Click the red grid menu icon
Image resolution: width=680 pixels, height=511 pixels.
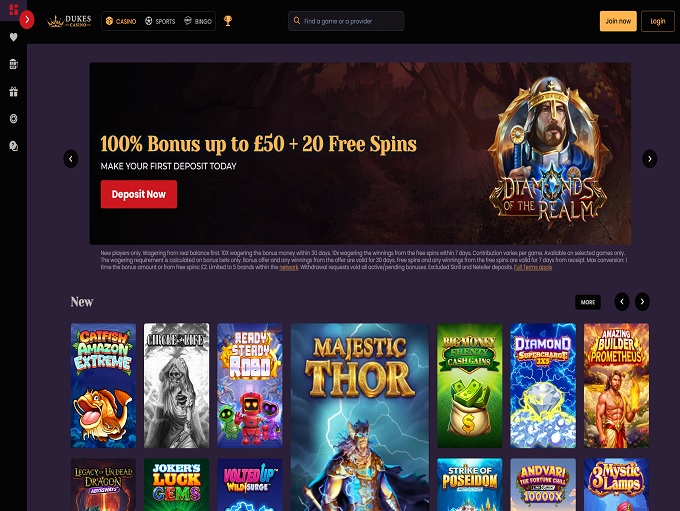pyautogui.click(x=13, y=9)
